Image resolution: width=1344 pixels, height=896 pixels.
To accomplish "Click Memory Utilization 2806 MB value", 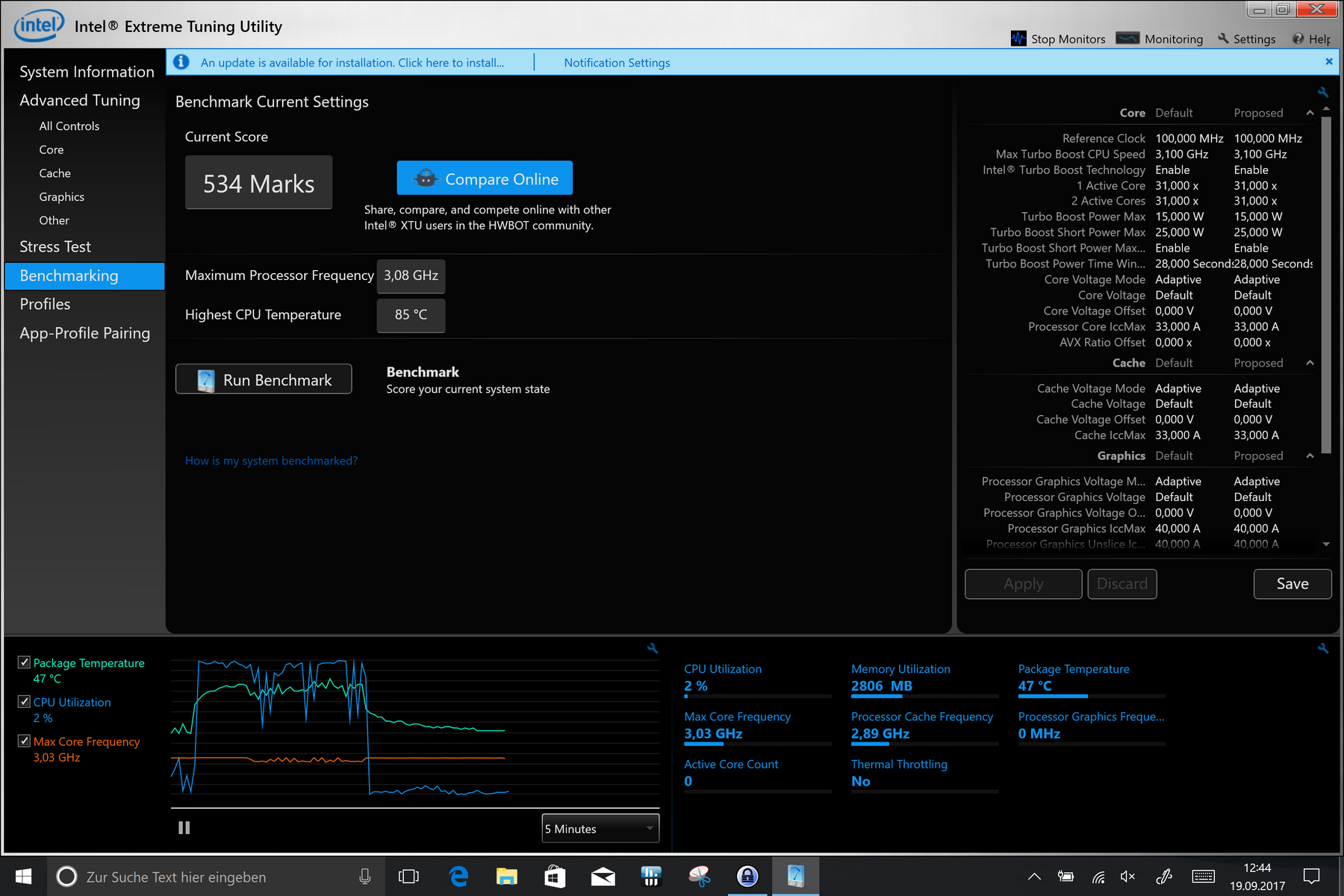I will (882, 686).
